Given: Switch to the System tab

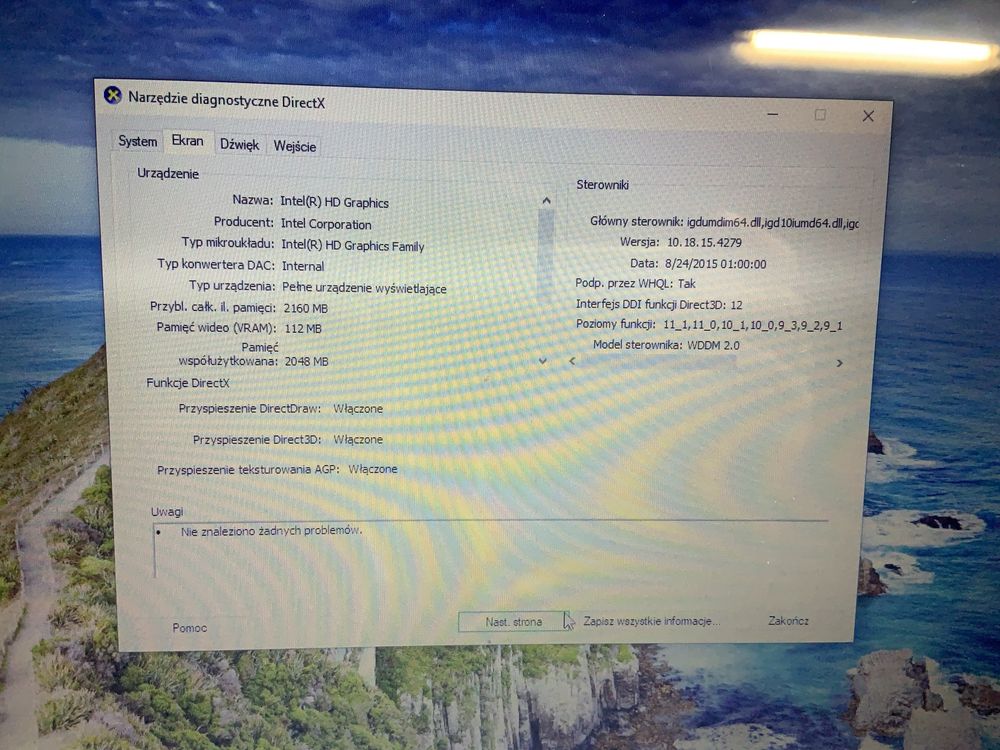Looking at the screenshot, I should (137, 141).
